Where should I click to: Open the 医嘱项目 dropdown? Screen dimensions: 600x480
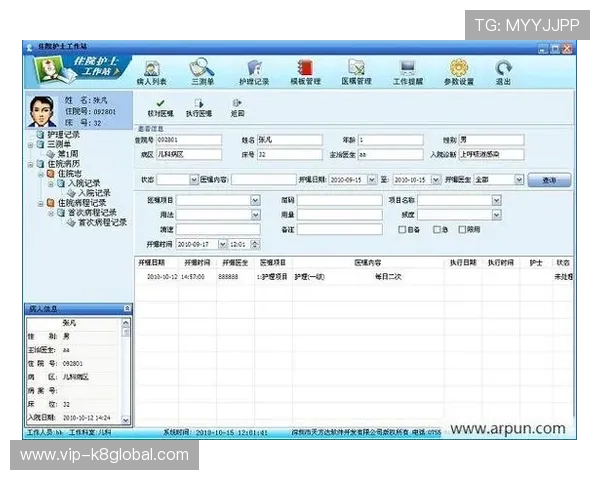(x=255, y=200)
